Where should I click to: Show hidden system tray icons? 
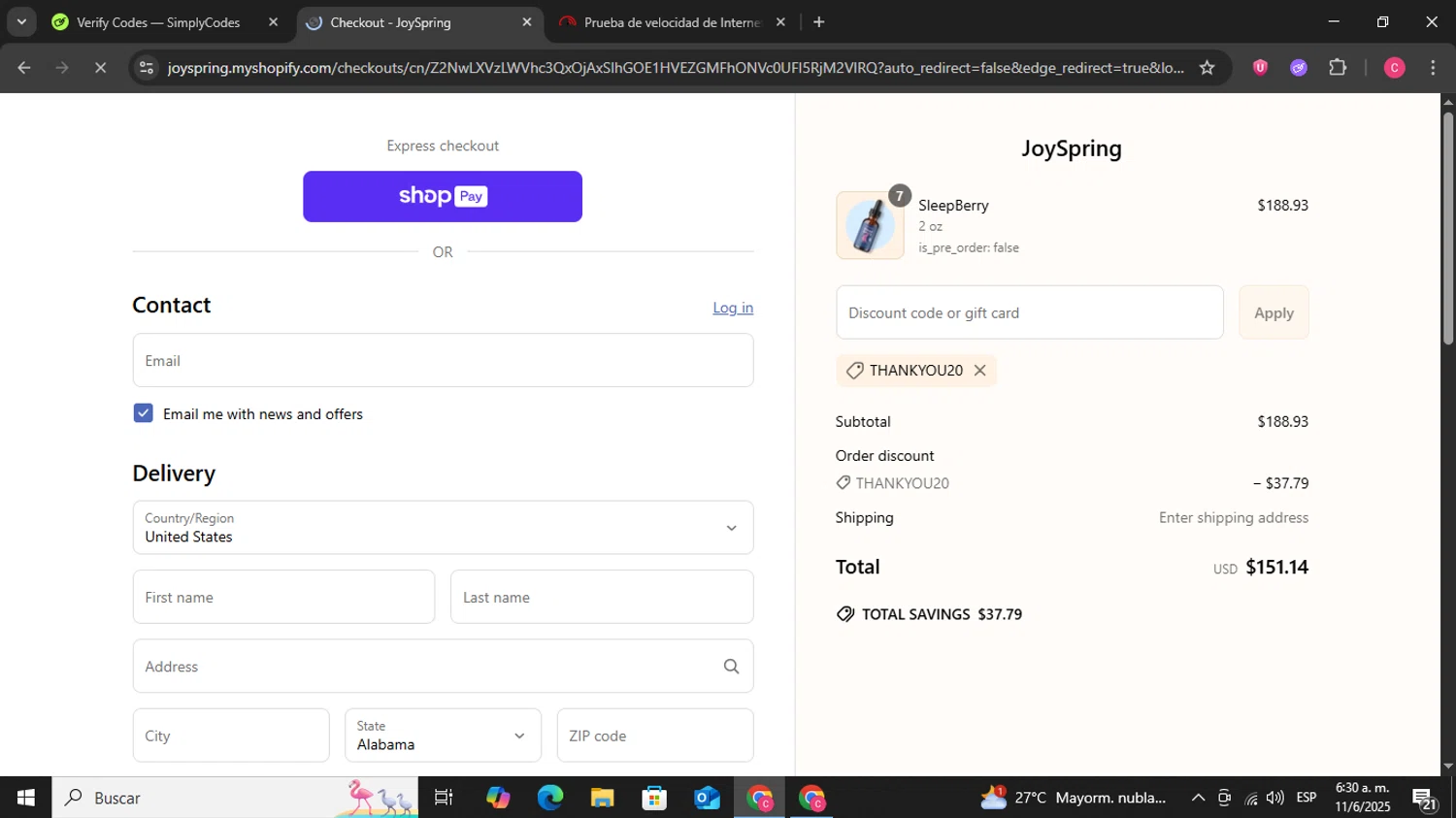(x=1198, y=798)
